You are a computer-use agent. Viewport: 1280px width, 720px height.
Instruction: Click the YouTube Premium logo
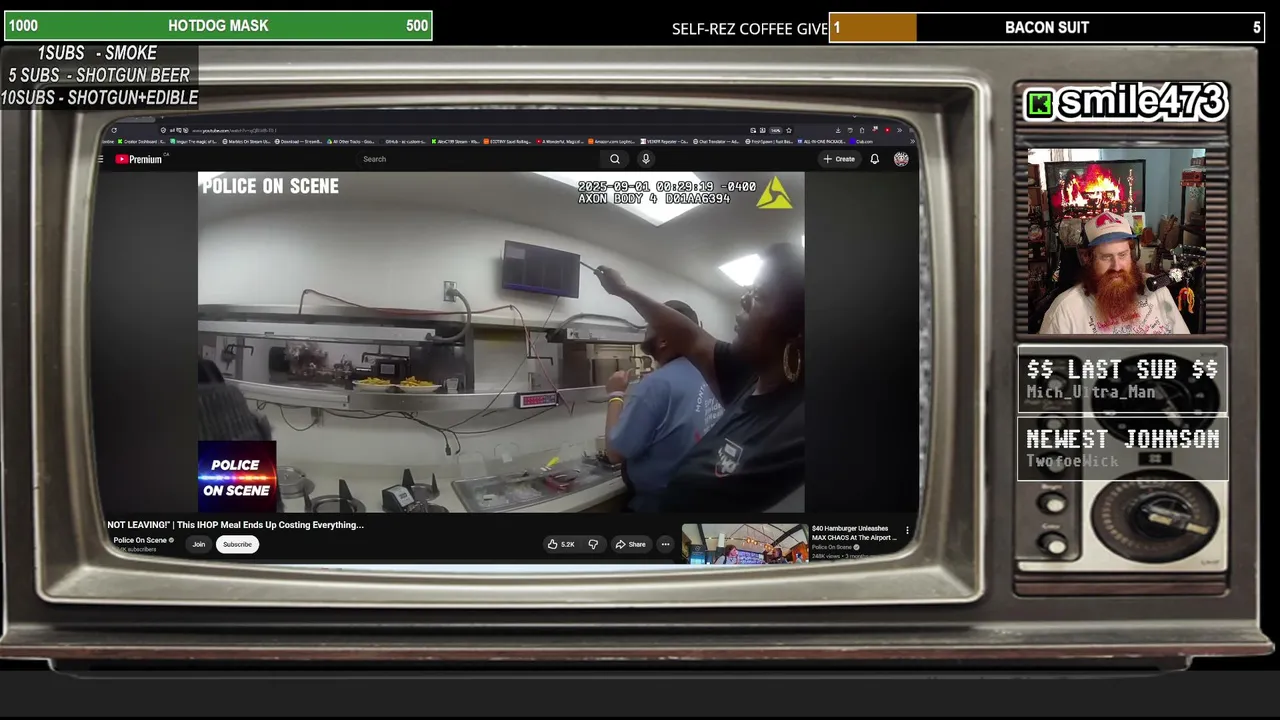point(138,159)
